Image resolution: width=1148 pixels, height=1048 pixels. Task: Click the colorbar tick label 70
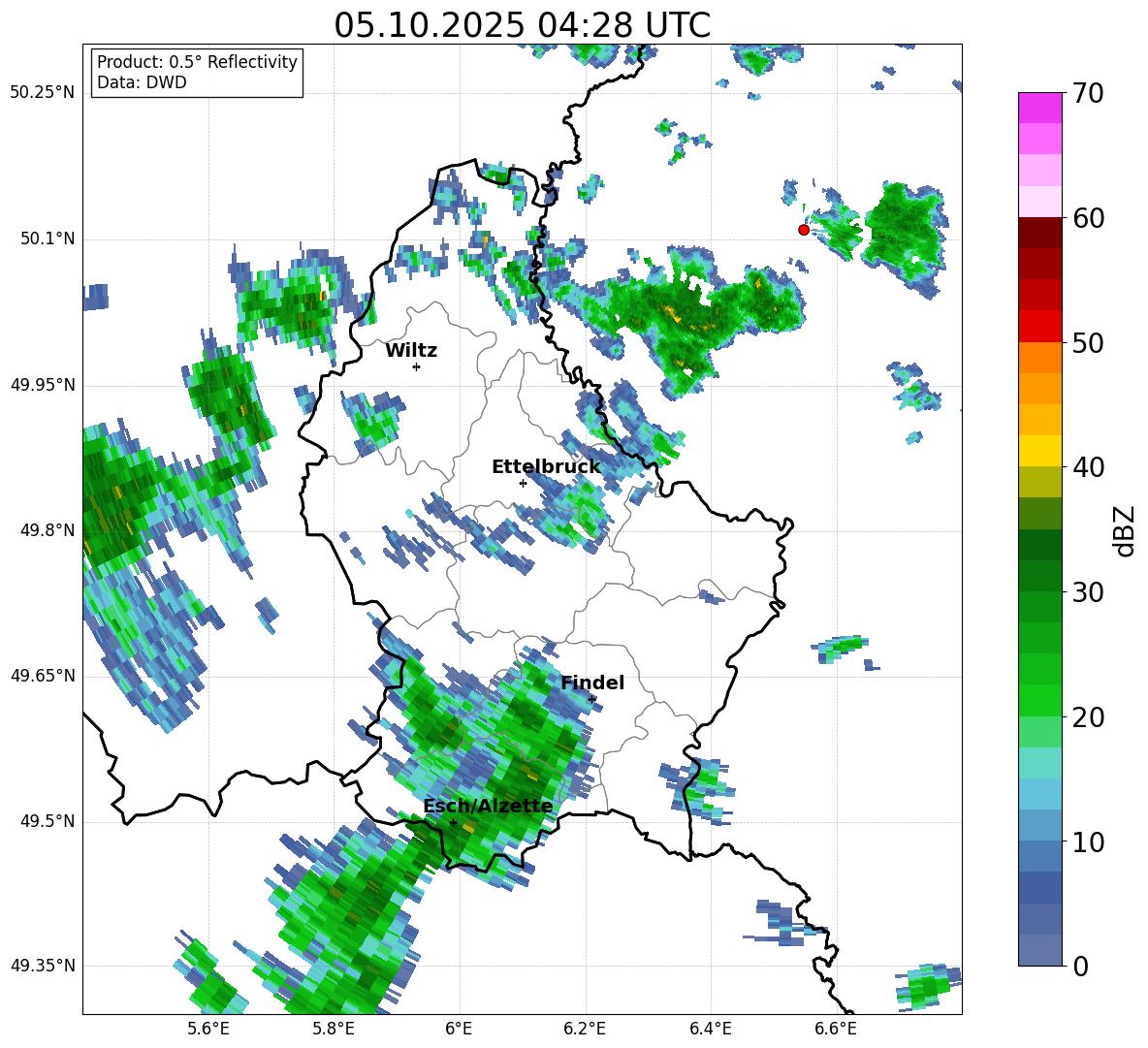[x=1088, y=93]
